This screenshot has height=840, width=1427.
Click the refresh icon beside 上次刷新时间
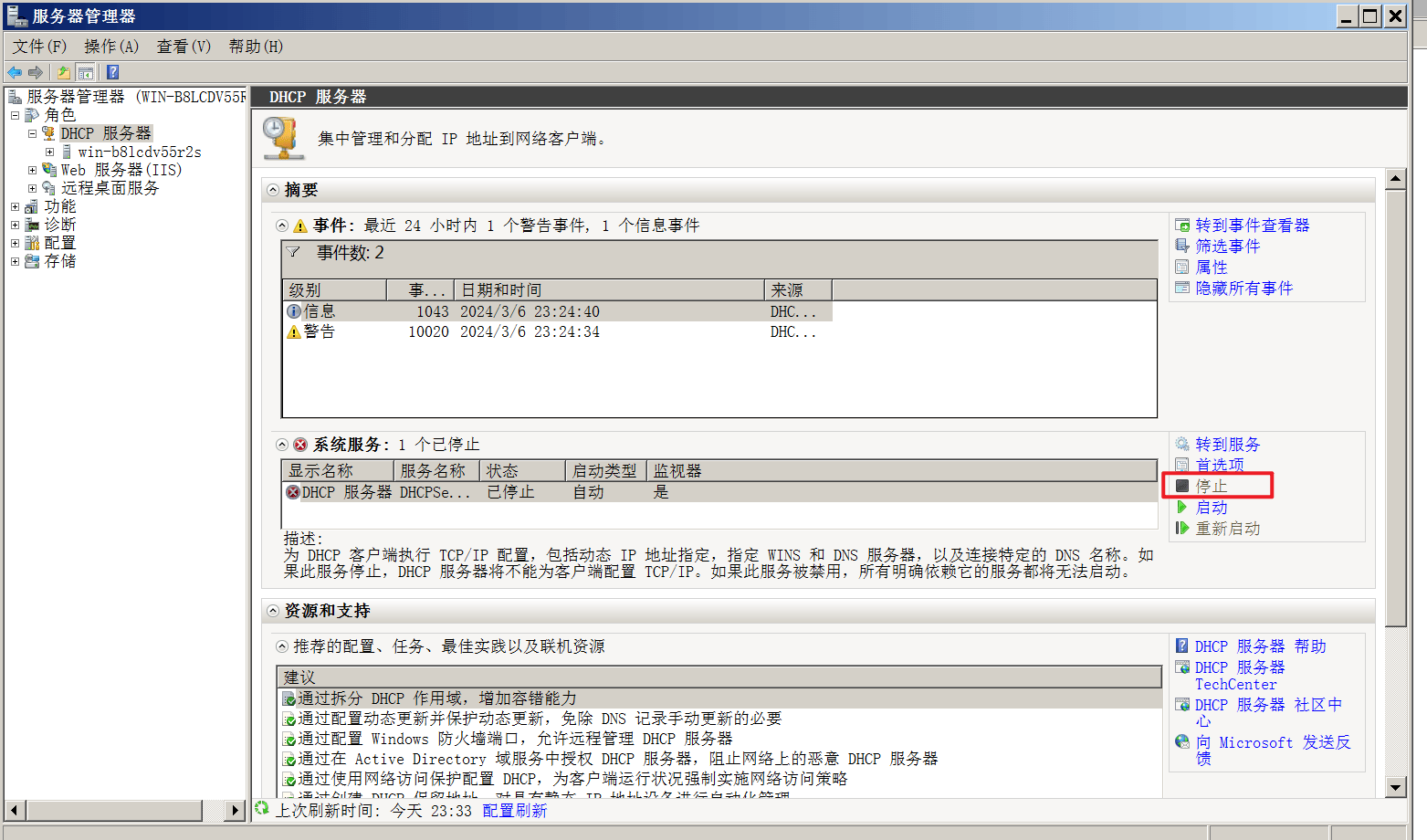point(262,808)
